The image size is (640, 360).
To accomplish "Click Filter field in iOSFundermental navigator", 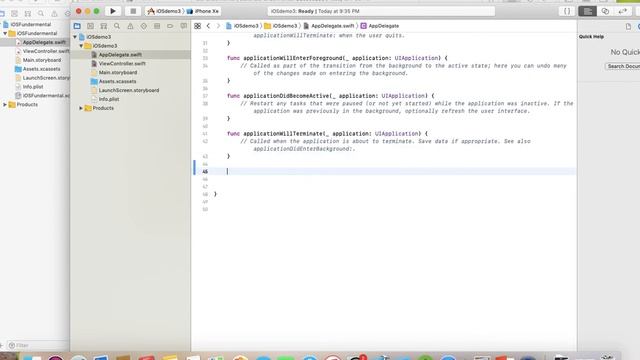I will 38,345.
